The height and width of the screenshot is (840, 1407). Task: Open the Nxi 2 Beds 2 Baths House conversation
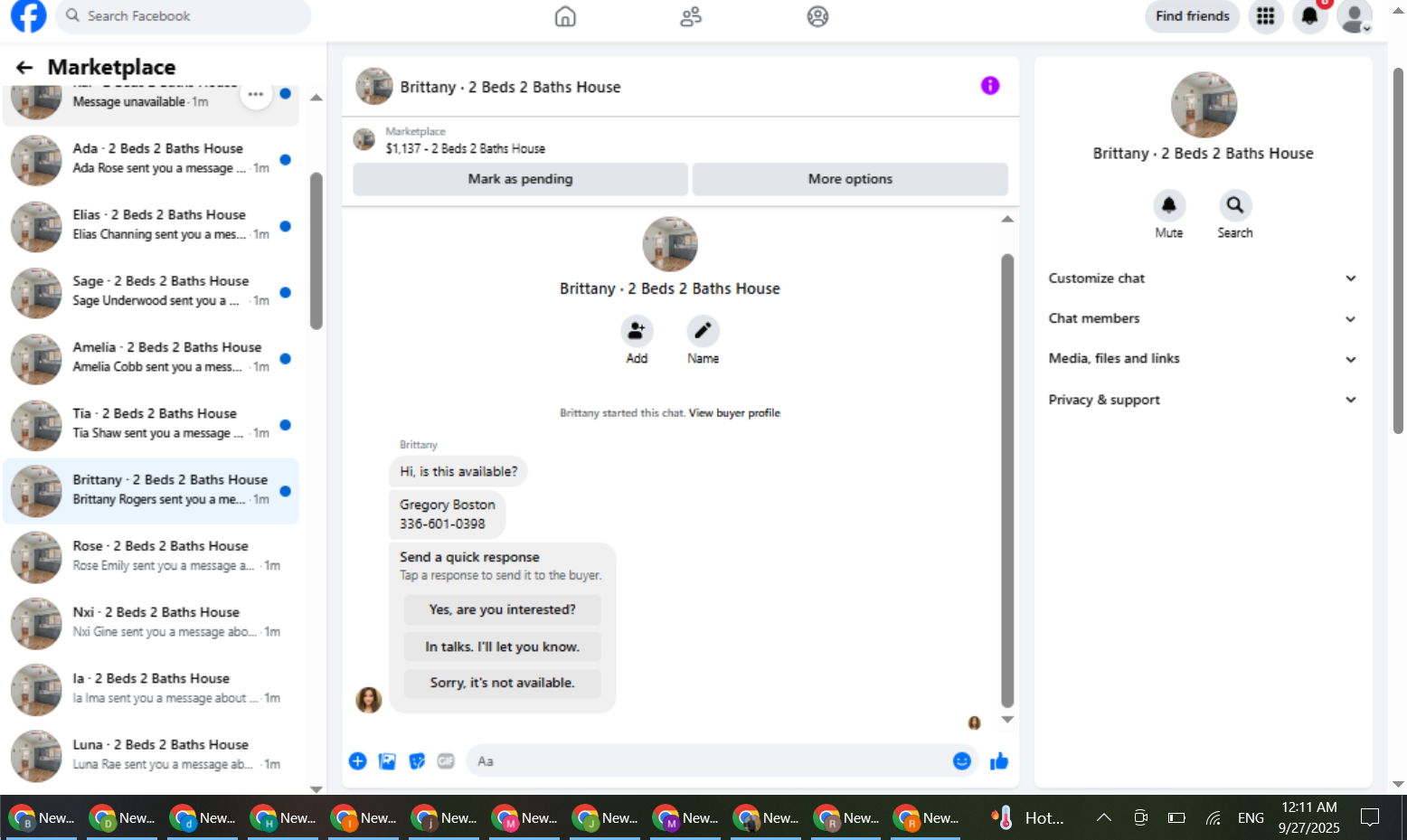pos(151,623)
